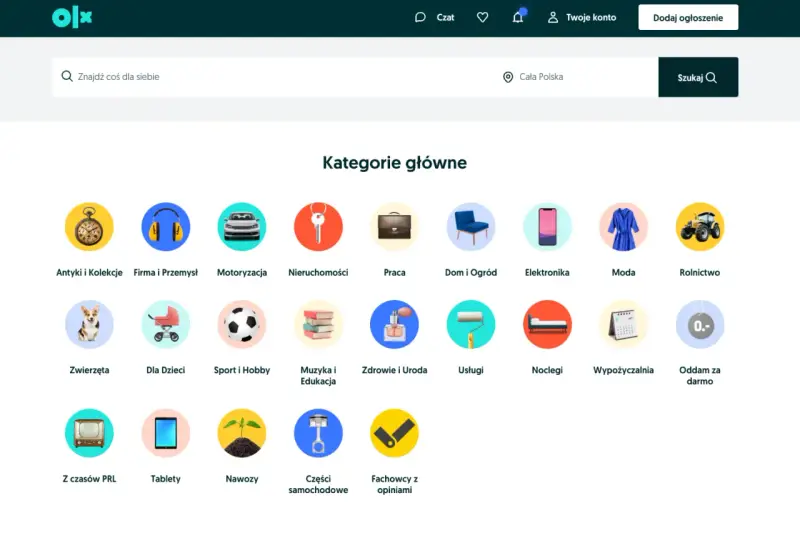The image size is (800, 543).
Task: Select Nieruchomości key icon
Action: tap(318, 227)
